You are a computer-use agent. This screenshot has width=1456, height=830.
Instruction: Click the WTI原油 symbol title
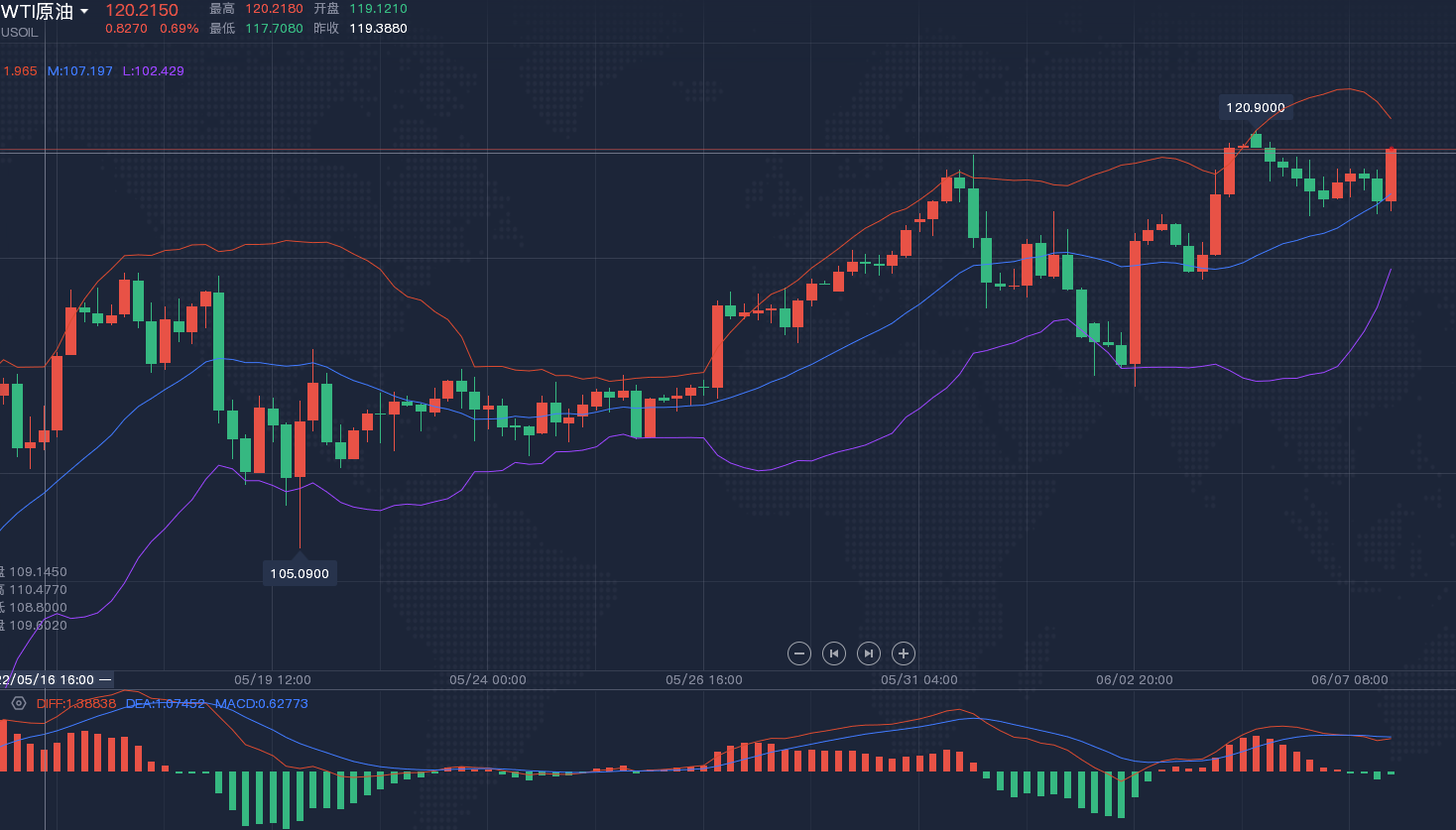(x=38, y=12)
